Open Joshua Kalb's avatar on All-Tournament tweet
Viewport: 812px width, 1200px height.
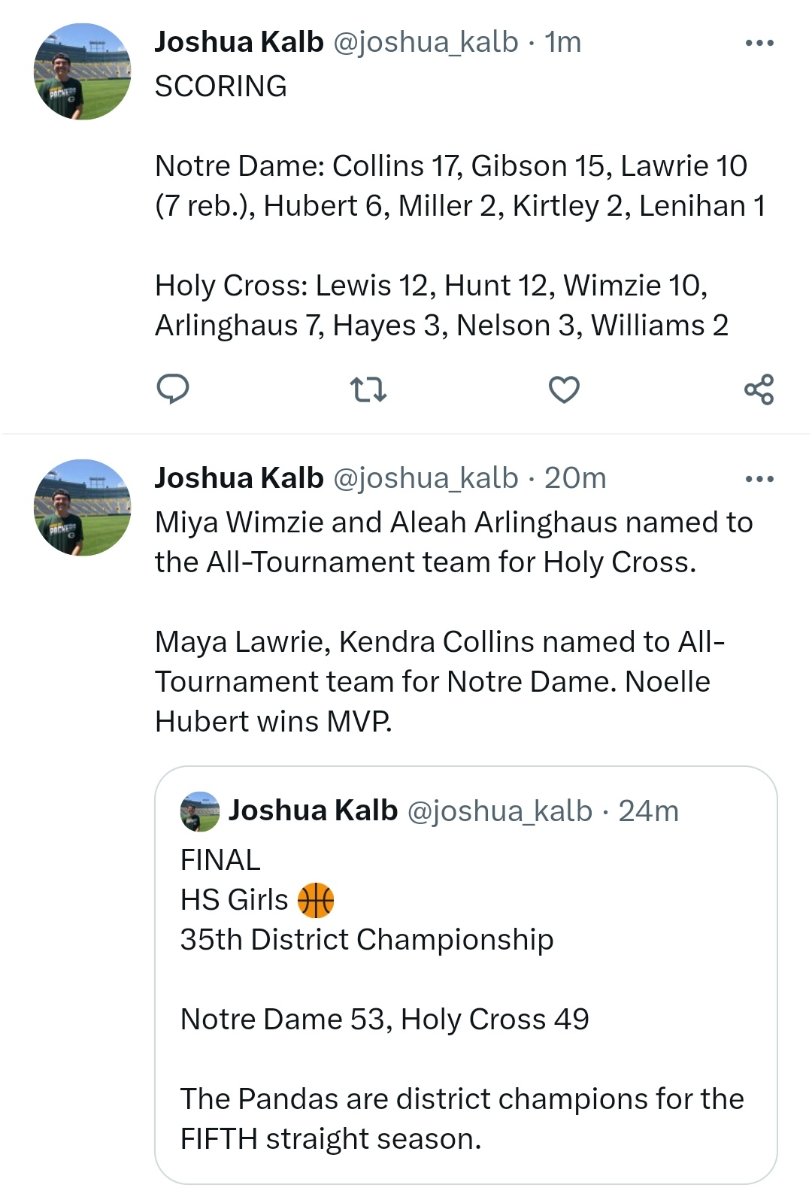click(83, 509)
